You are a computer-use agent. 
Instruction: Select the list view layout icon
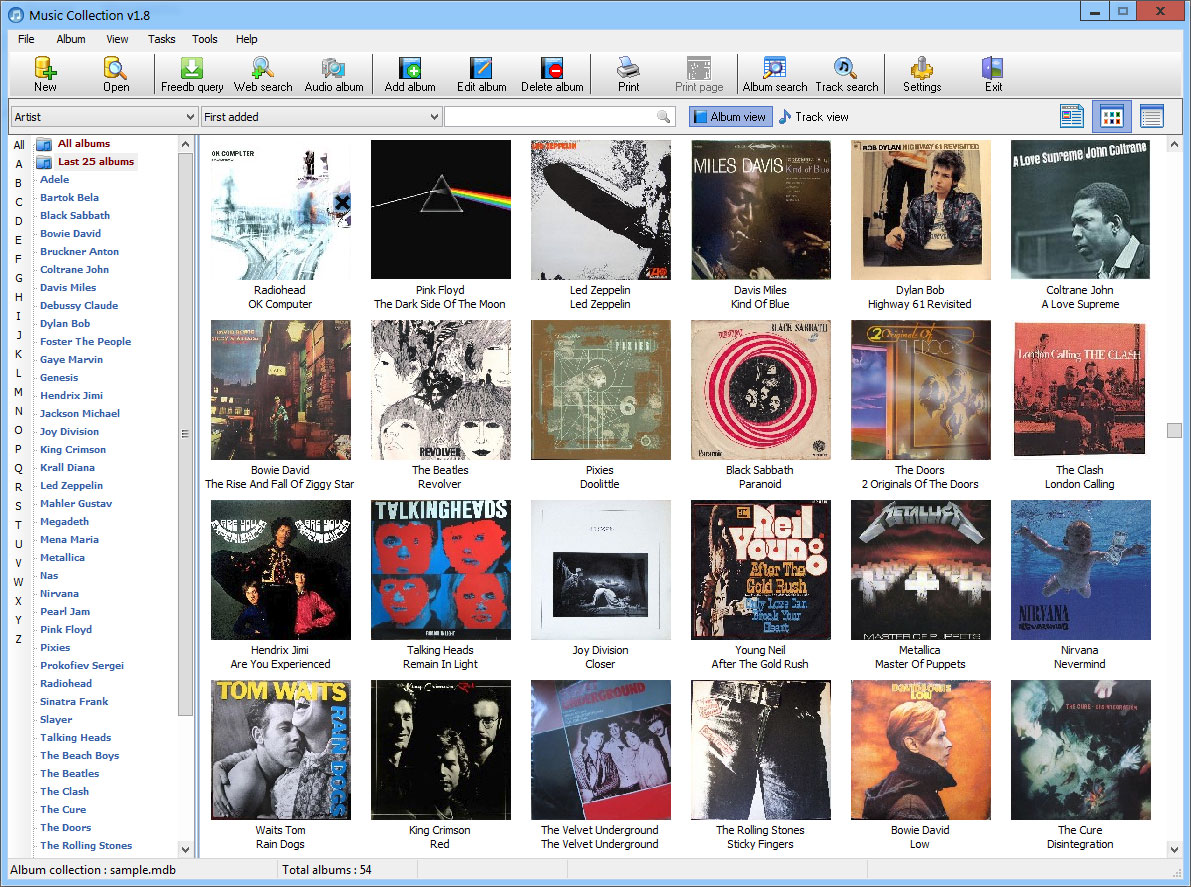[x=1151, y=116]
